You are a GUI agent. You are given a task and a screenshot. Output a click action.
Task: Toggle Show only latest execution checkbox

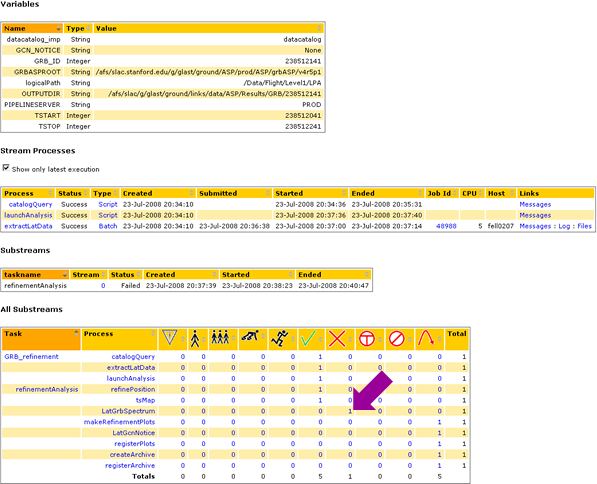(6, 168)
